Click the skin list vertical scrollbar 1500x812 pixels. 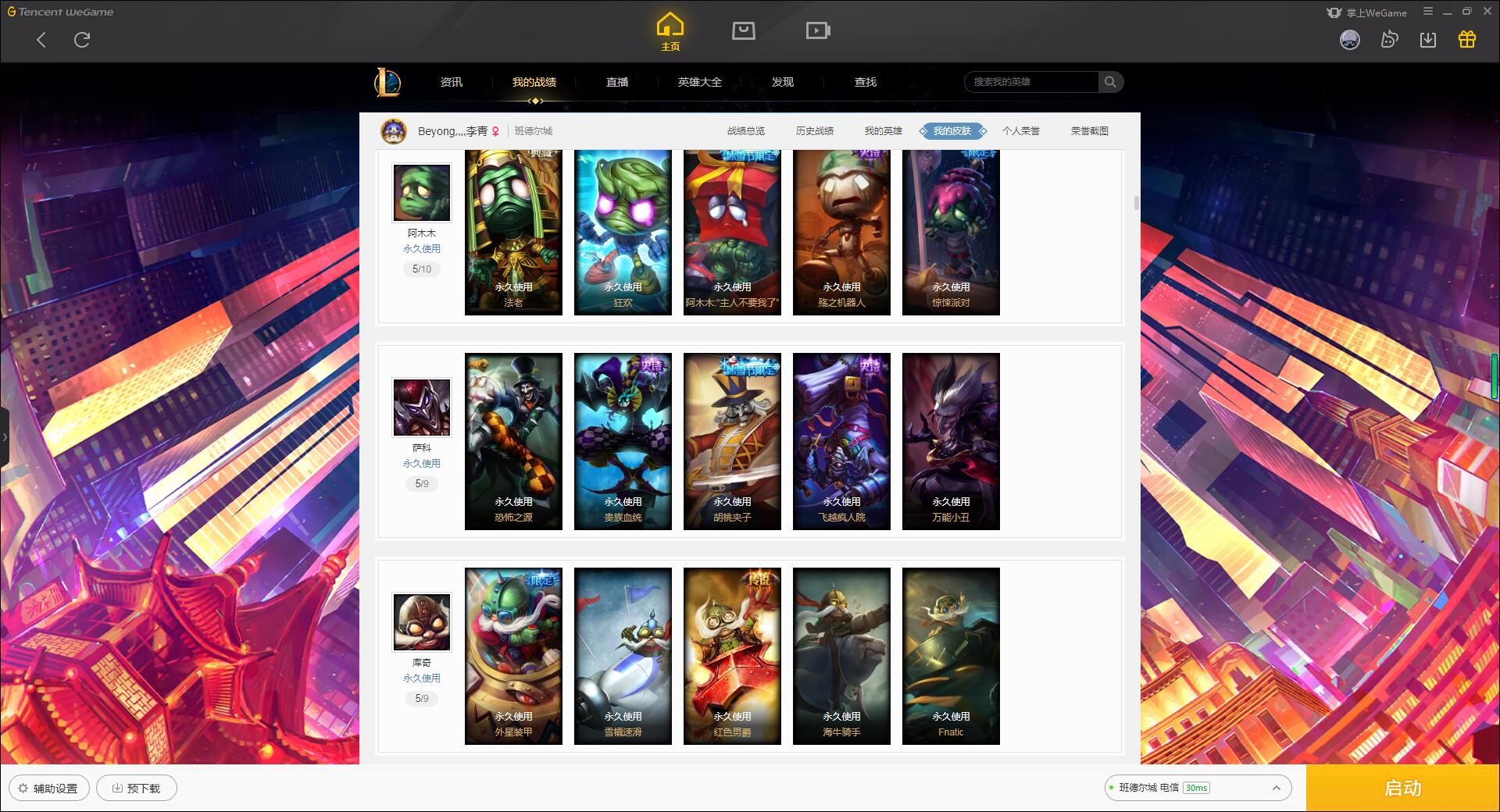pyautogui.click(x=1136, y=203)
